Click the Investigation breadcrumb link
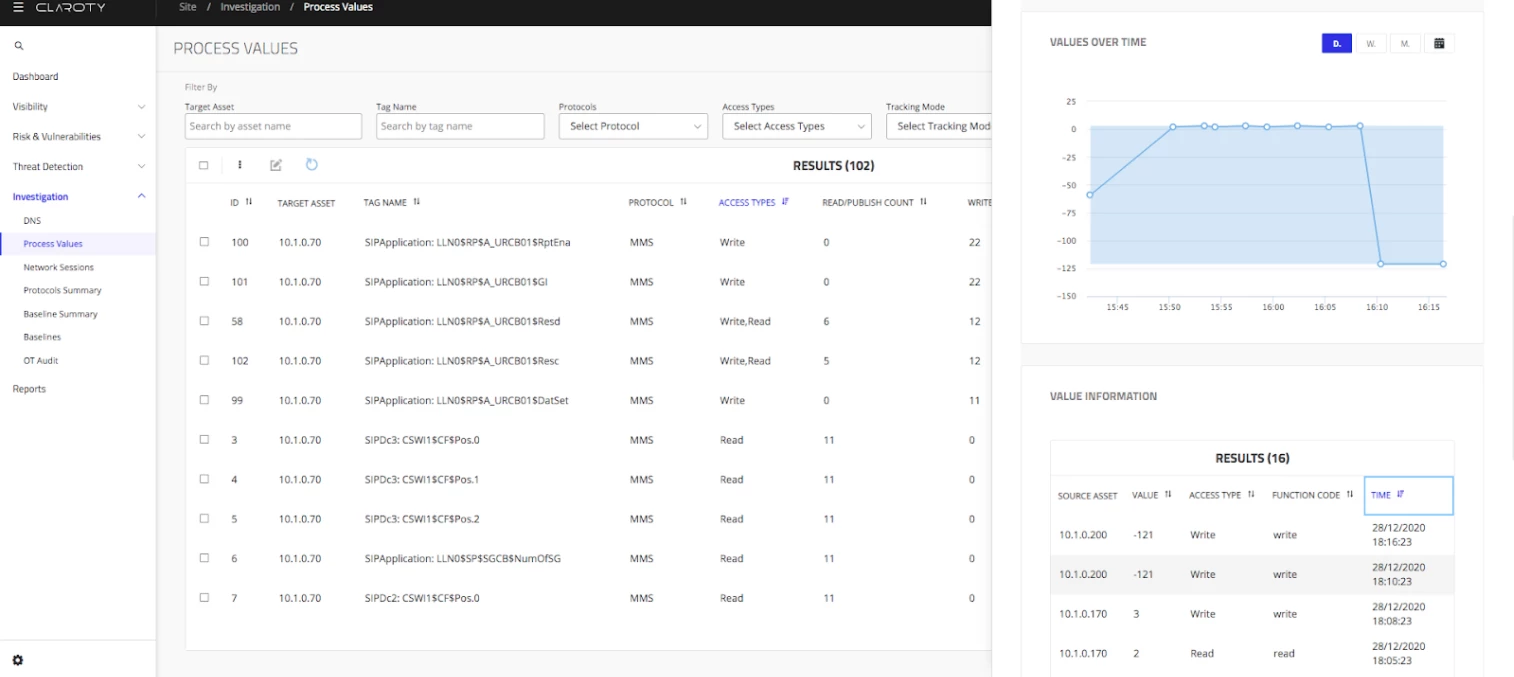This screenshot has width=1514, height=677. point(250,7)
